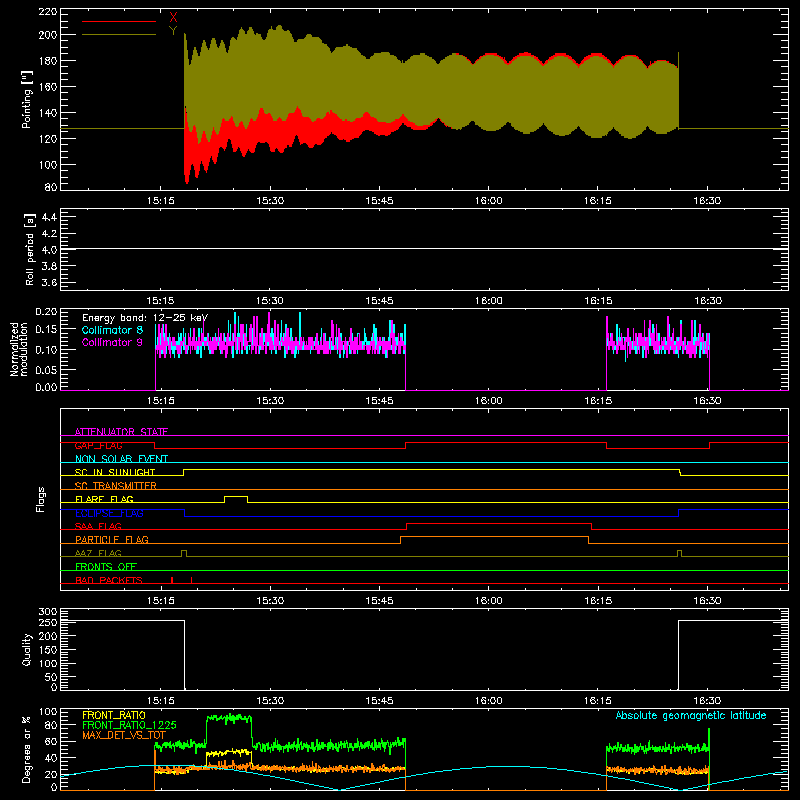
Task: Click the 220 value on the Pointing axis
Action: coord(48,12)
